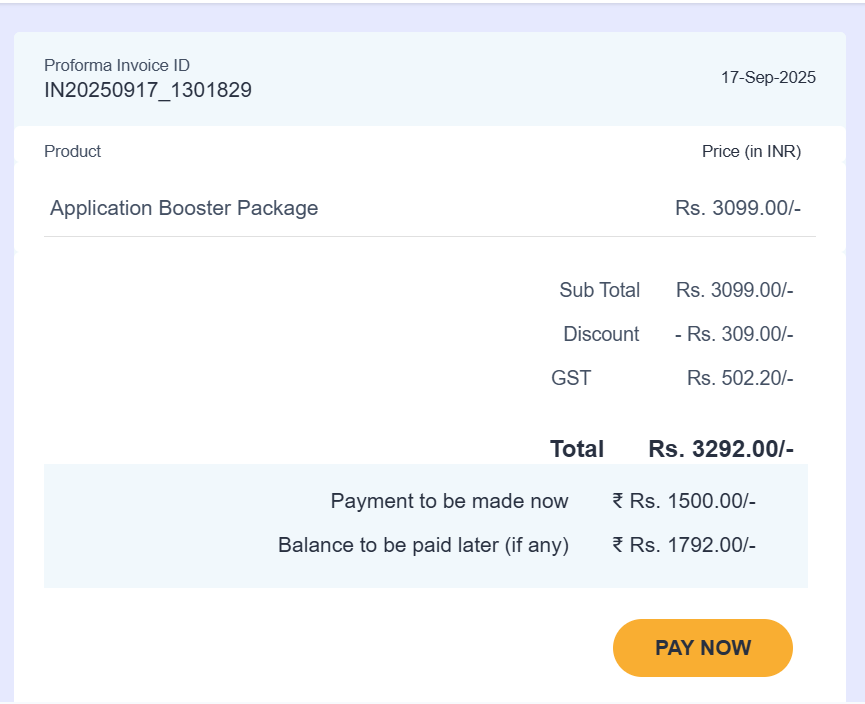Select the invoice number IN20250917_1301829
This screenshot has height=704, width=865.
click(148, 90)
